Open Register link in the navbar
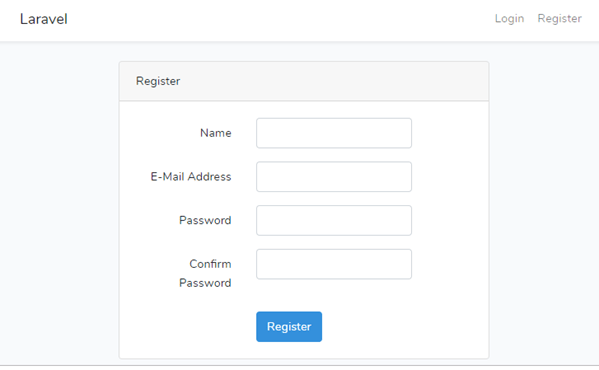599x370 pixels. pyautogui.click(x=559, y=18)
